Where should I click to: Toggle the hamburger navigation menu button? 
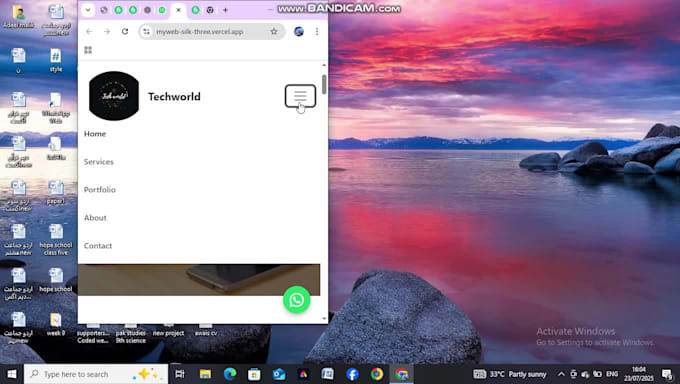(300, 96)
